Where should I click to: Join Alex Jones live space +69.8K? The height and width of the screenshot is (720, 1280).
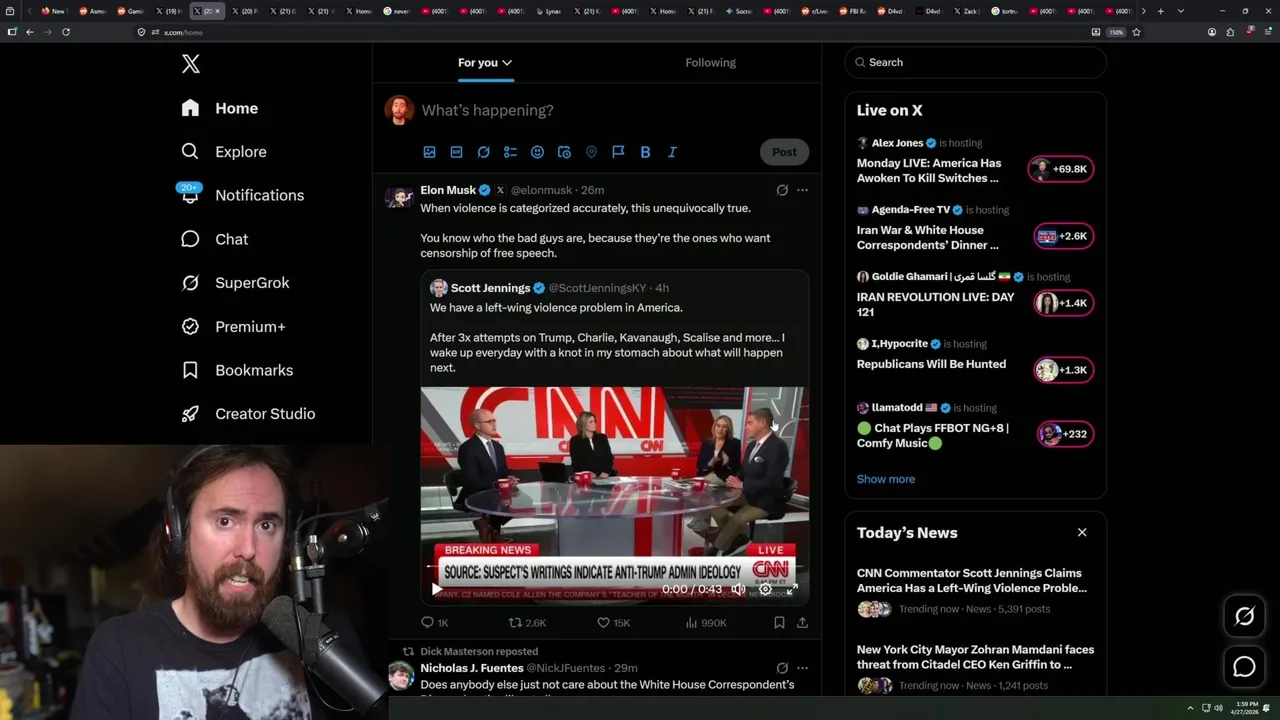[1061, 169]
